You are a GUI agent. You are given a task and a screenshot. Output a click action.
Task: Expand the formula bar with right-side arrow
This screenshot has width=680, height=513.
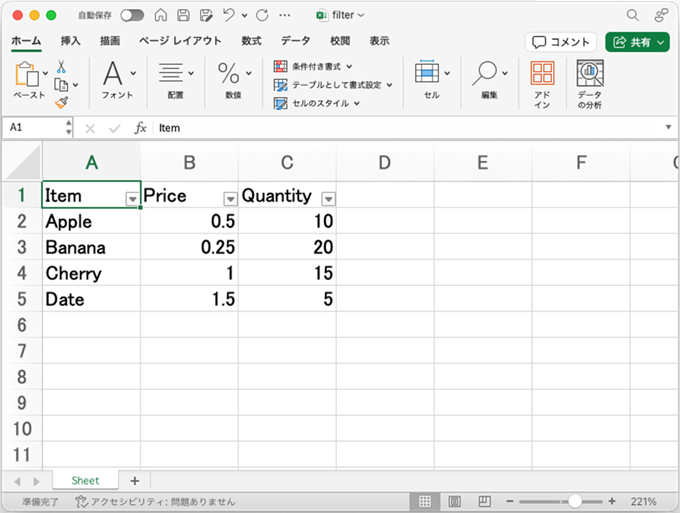tap(668, 127)
